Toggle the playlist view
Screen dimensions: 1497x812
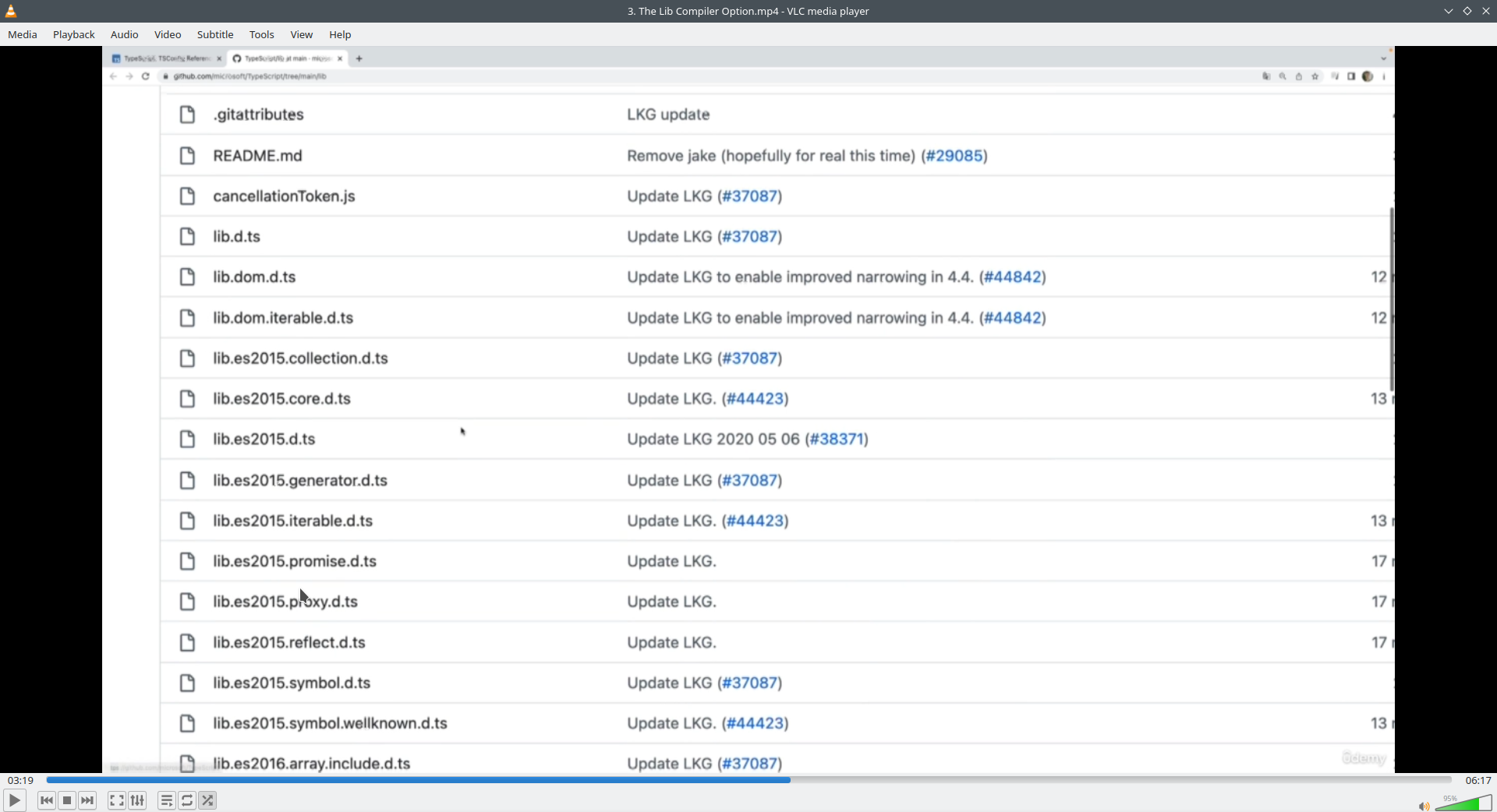[166, 800]
